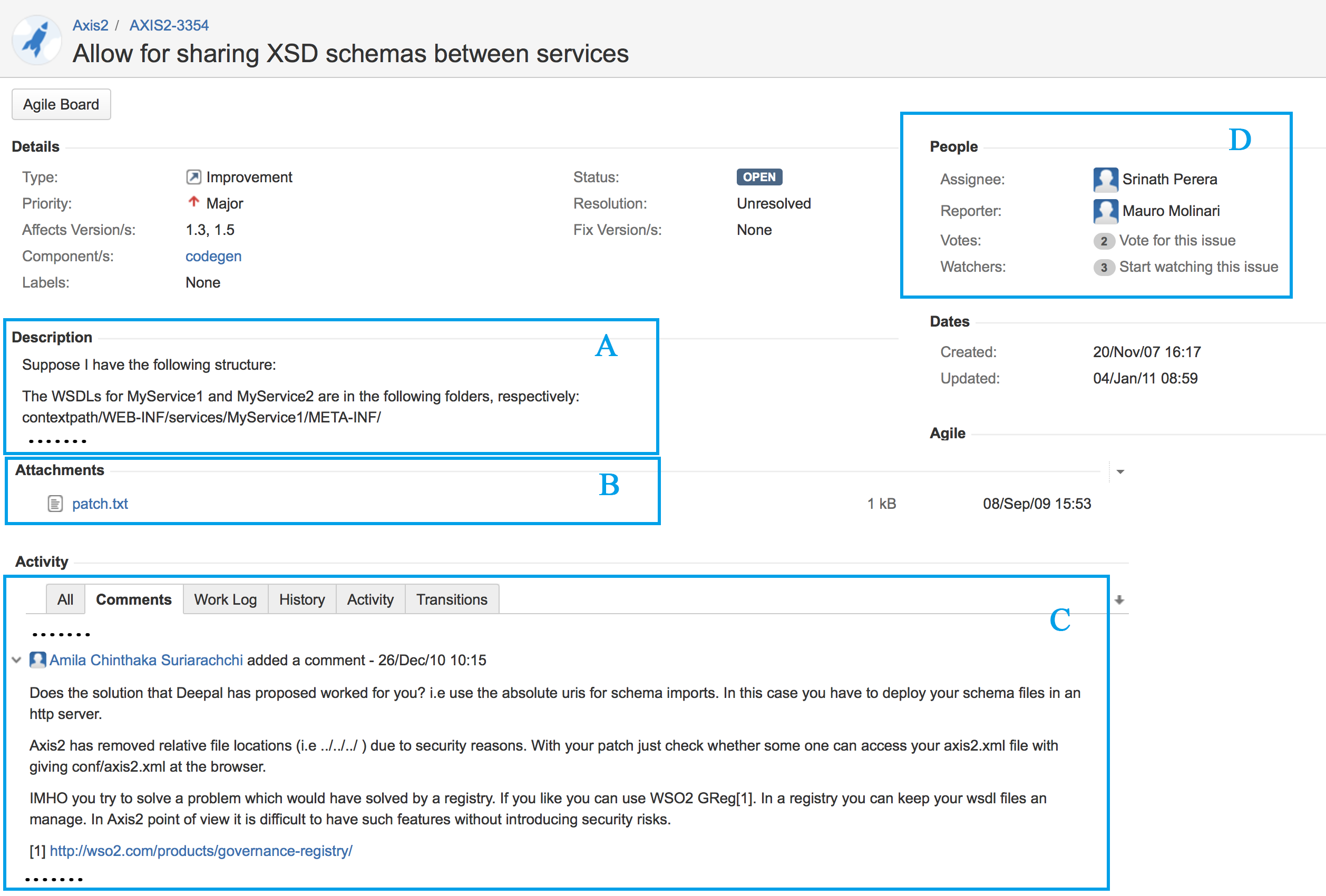Click the Description section heading

coord(52,337)
